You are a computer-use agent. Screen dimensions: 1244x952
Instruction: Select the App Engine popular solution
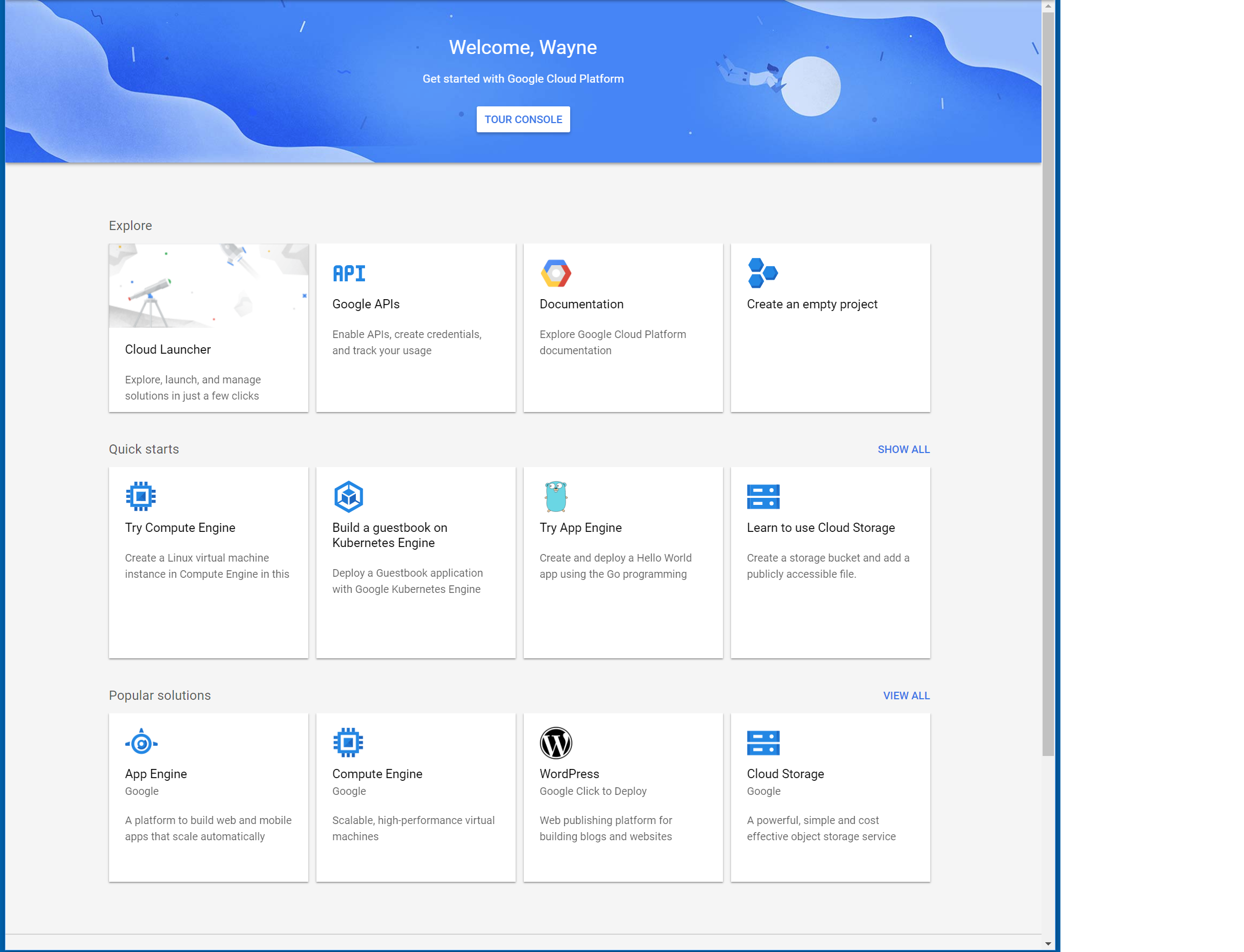tap(208, 796)
